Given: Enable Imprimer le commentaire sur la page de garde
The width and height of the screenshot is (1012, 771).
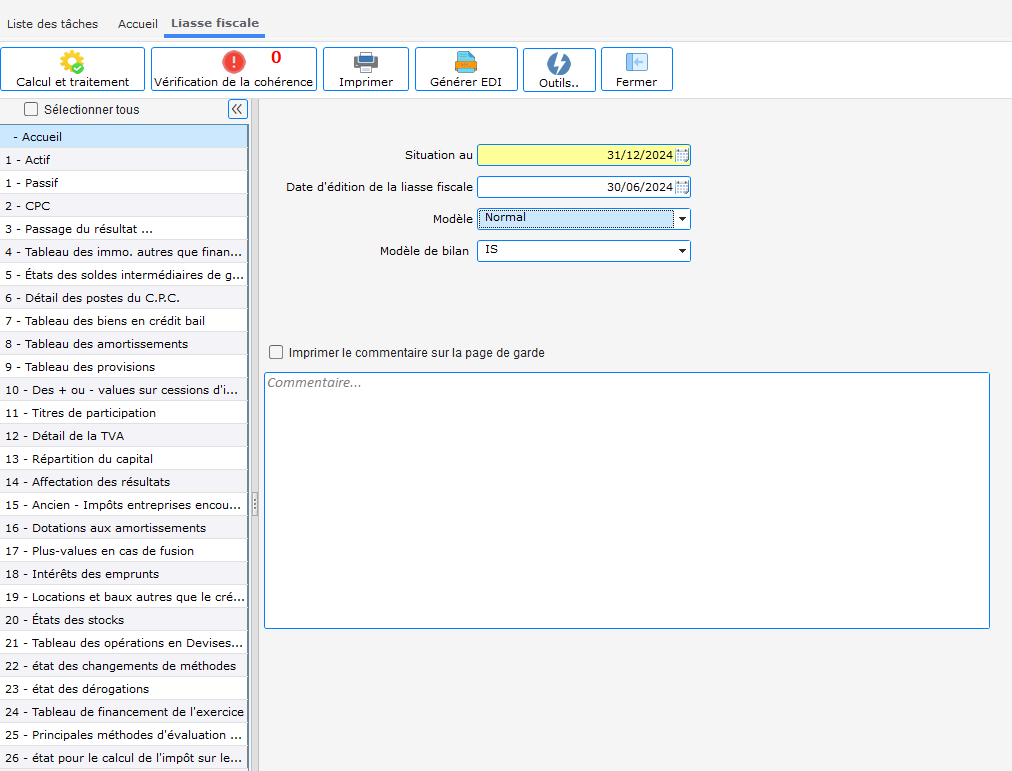Looking at the screenshot, I should point(276,352).
